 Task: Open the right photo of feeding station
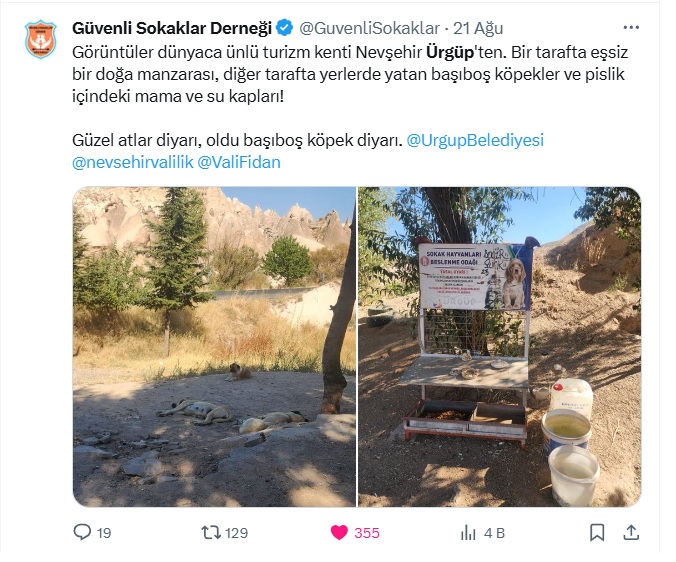[500, 347]
